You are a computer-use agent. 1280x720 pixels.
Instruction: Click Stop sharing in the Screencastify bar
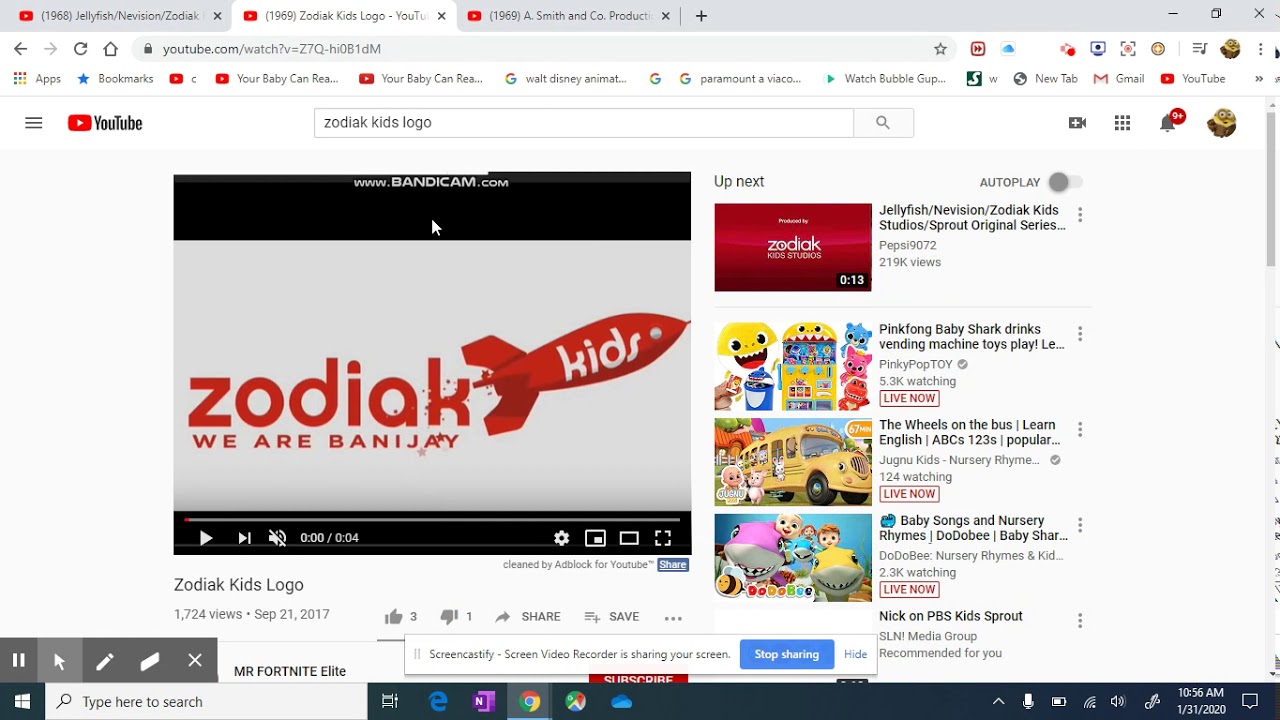click(786, 654)
